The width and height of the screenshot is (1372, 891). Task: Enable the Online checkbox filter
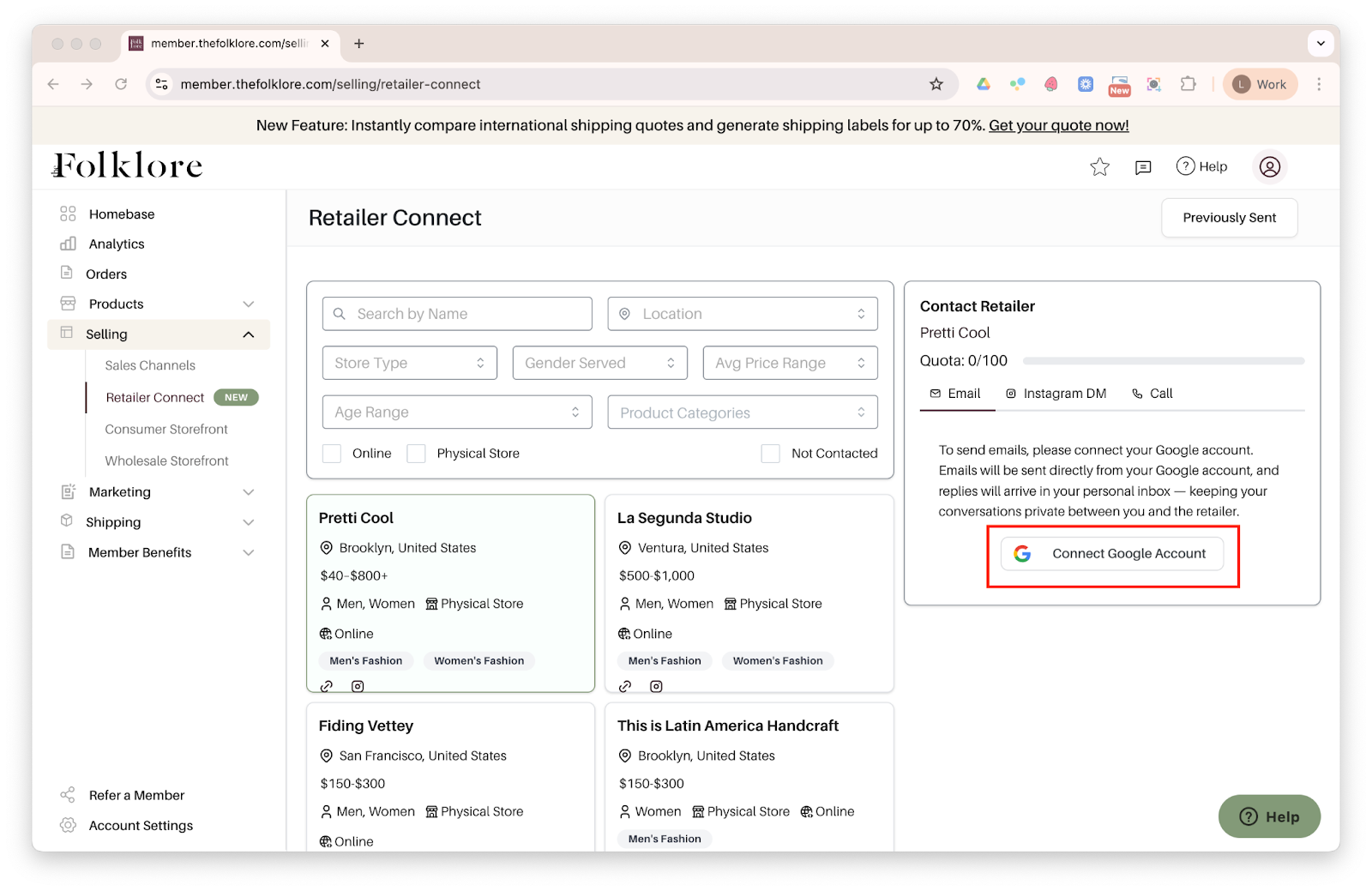332,454
